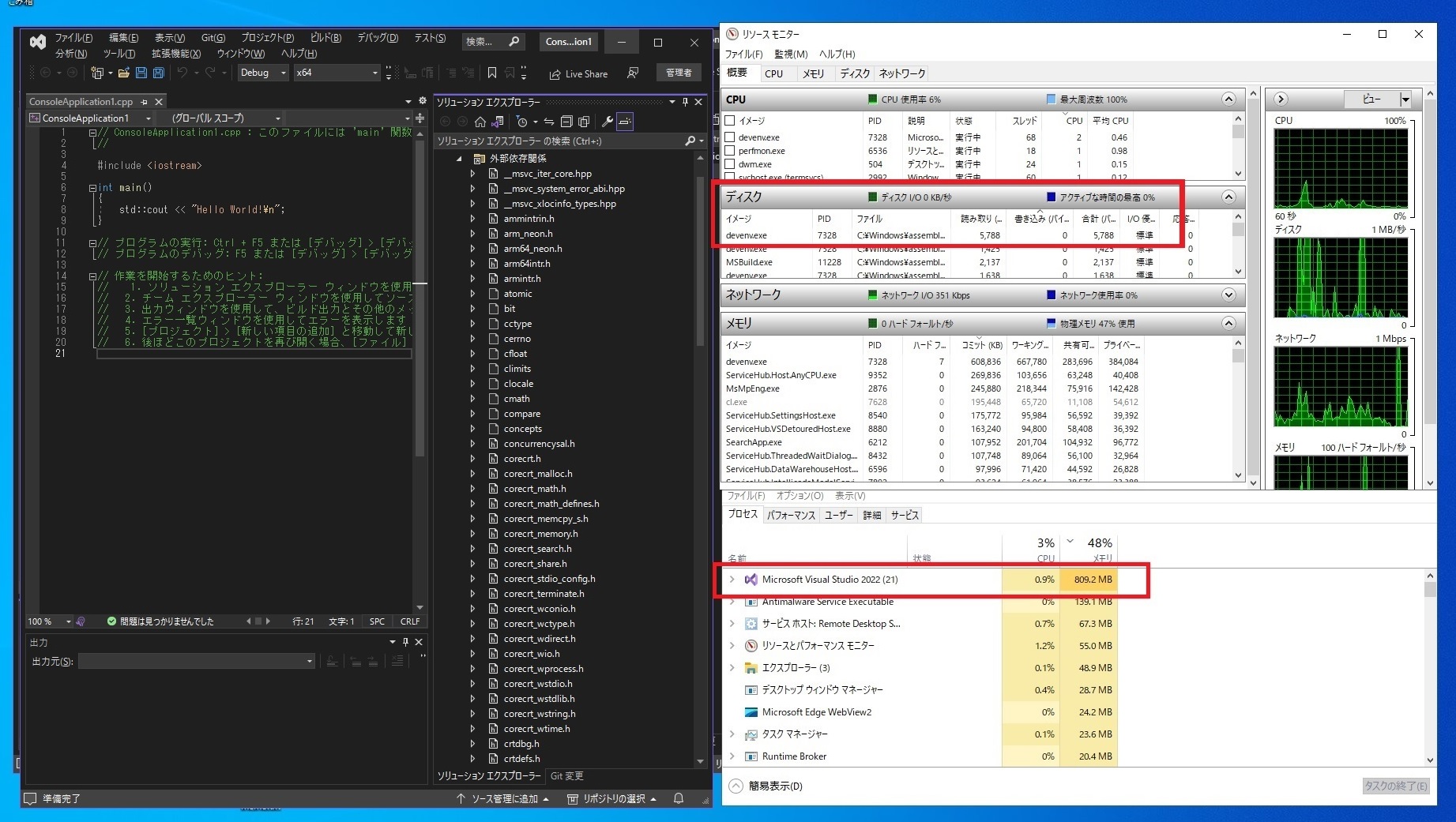Viewport: 1456px width, 822px height.
Task: Click the editor tab settings gear icon
Action: pyautogui.click(x=423, y=101)
